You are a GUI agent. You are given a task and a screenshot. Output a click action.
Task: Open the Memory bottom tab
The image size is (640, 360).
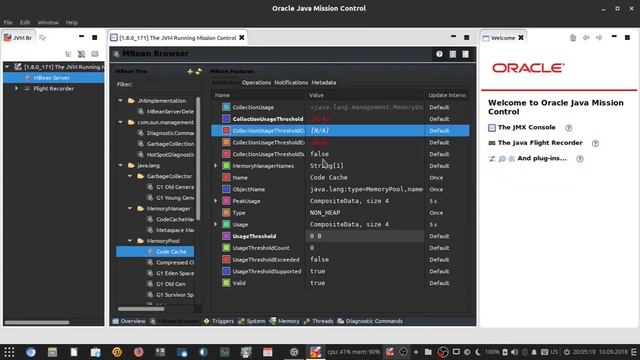(284, 321)
